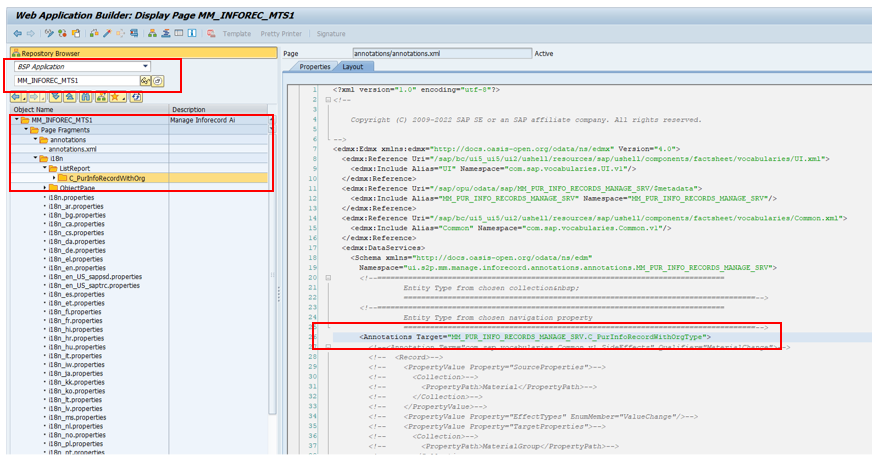
Task: Select i18n_de.properties file
Action: tap(76, 251)
